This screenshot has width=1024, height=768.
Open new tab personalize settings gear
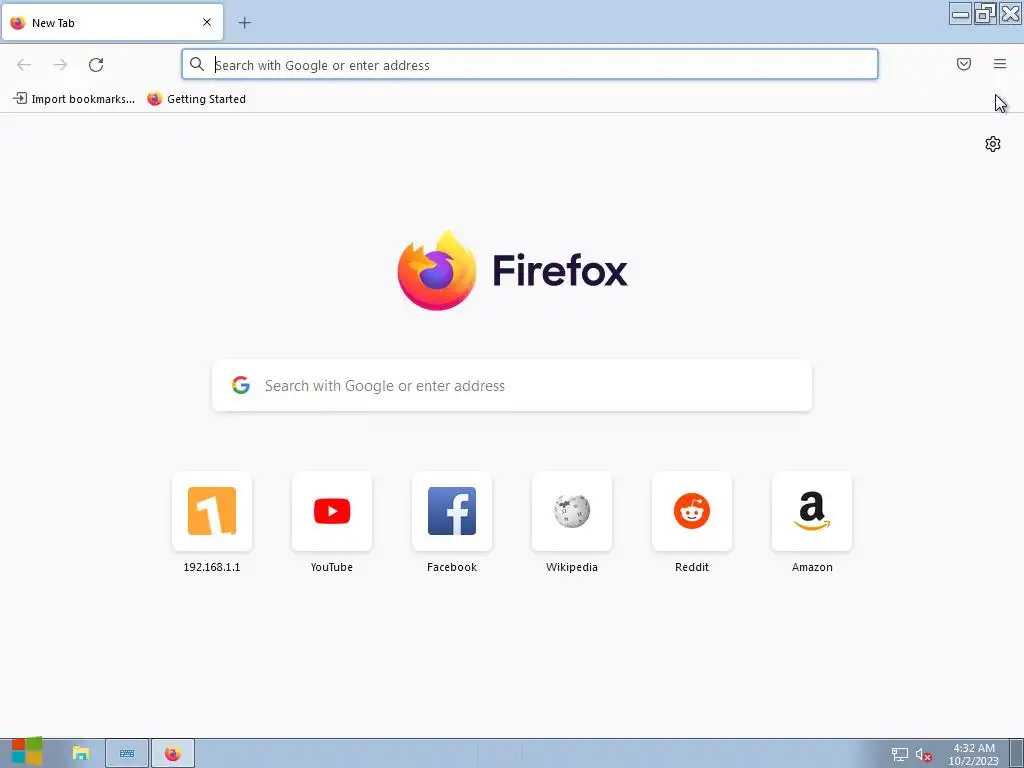click(993, 144)
